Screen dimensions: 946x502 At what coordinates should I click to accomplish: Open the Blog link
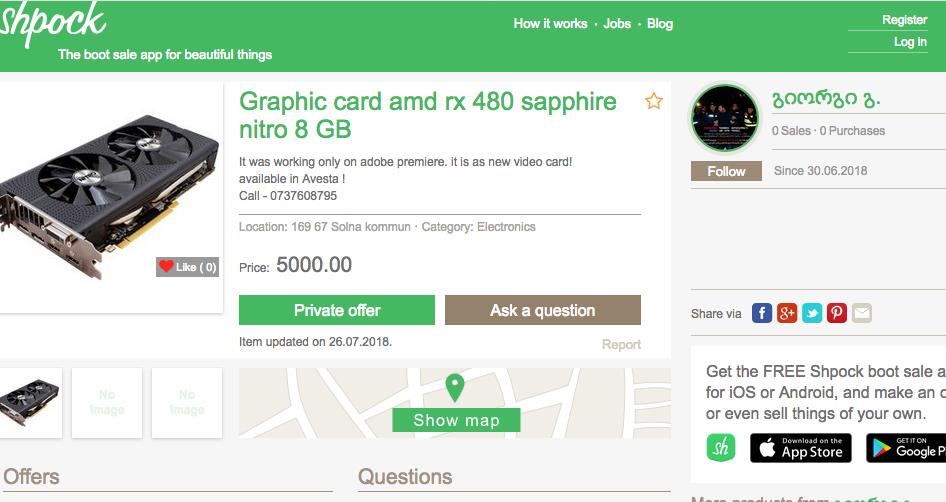click(x=660, y=23)
